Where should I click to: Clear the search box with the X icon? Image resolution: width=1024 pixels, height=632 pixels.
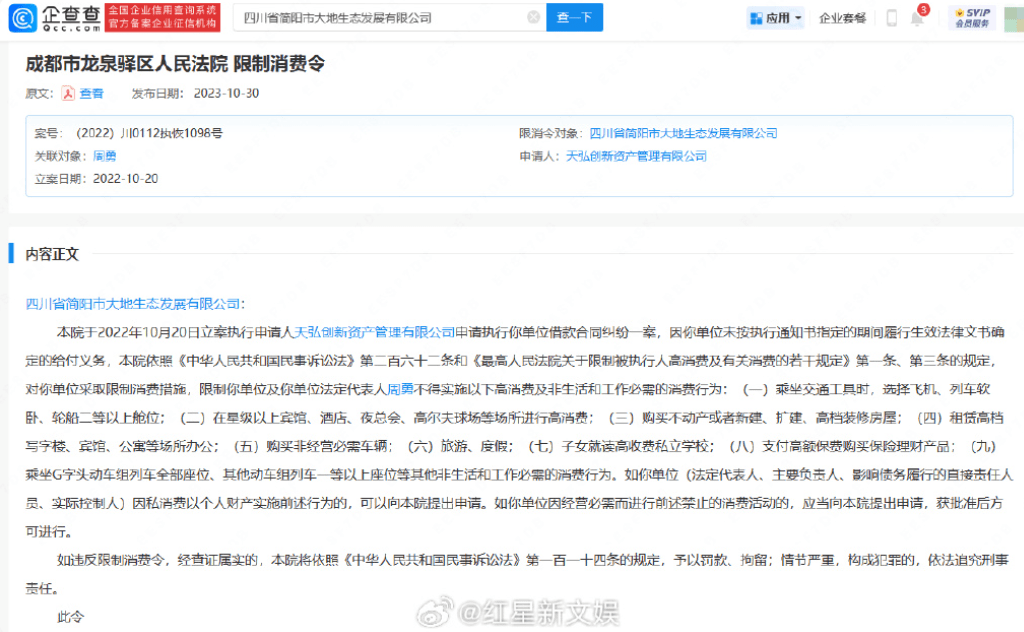pyautogui.click(x=533, y=17)
